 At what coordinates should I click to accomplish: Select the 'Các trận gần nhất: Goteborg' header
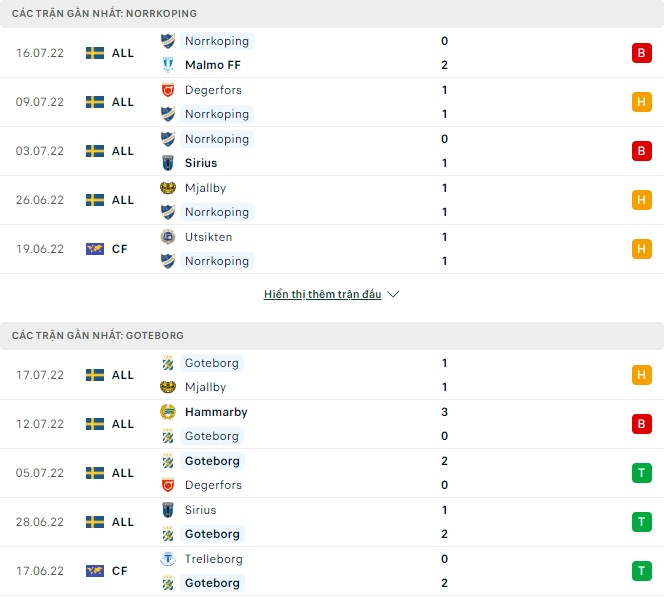click(98, 336)
